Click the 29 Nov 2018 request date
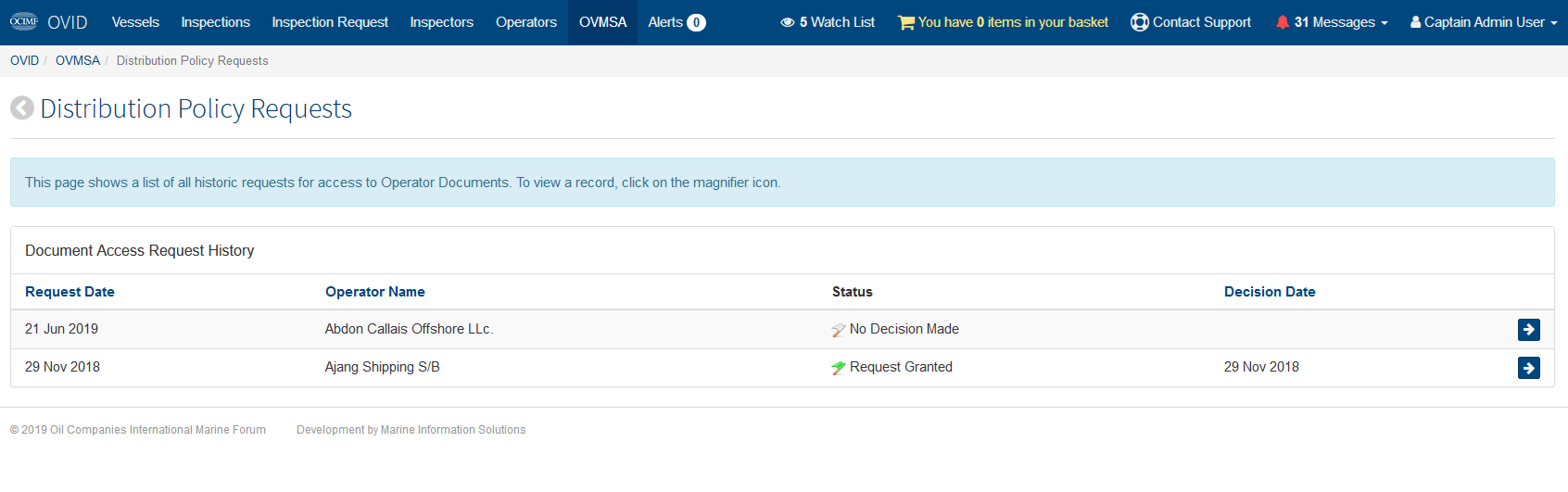The image size is (1568, 492). point(63,367)
